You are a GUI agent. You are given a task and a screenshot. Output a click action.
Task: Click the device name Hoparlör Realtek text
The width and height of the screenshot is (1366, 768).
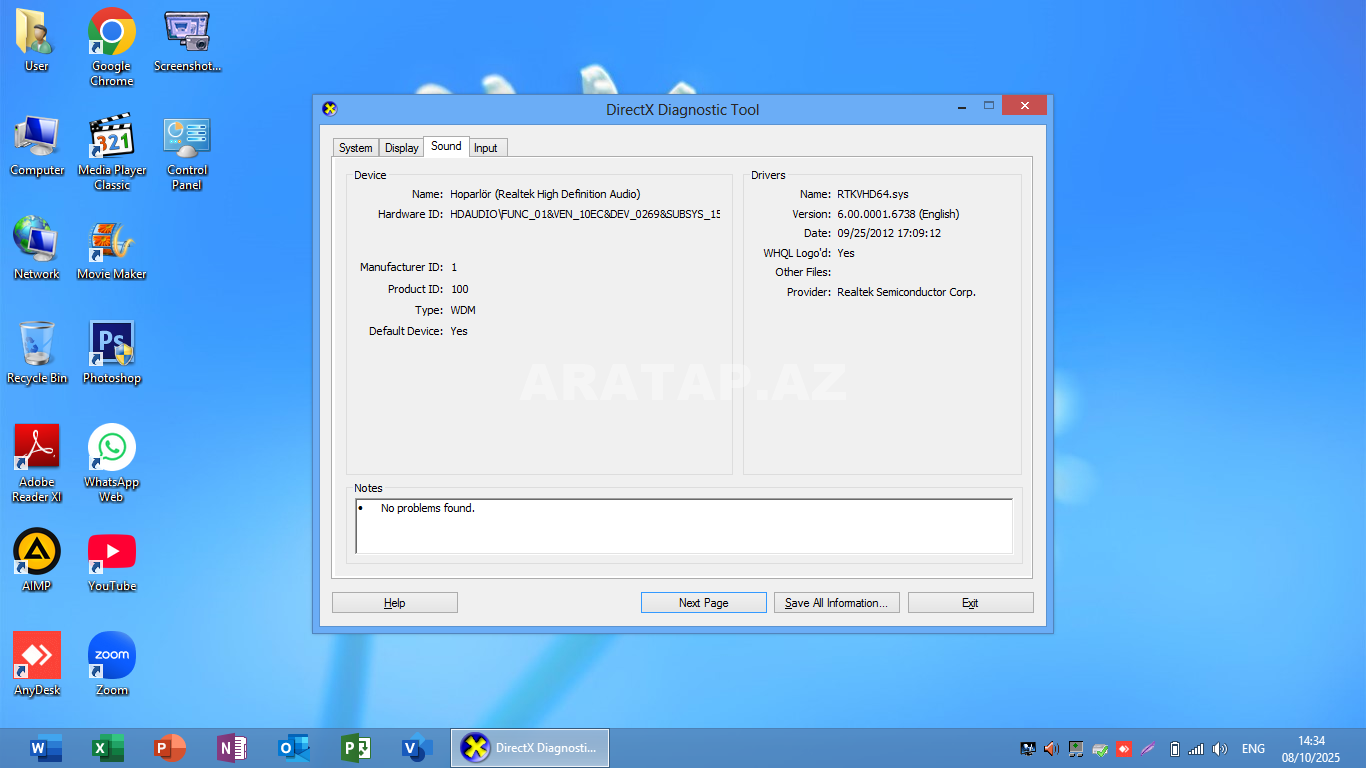[545, 194]
